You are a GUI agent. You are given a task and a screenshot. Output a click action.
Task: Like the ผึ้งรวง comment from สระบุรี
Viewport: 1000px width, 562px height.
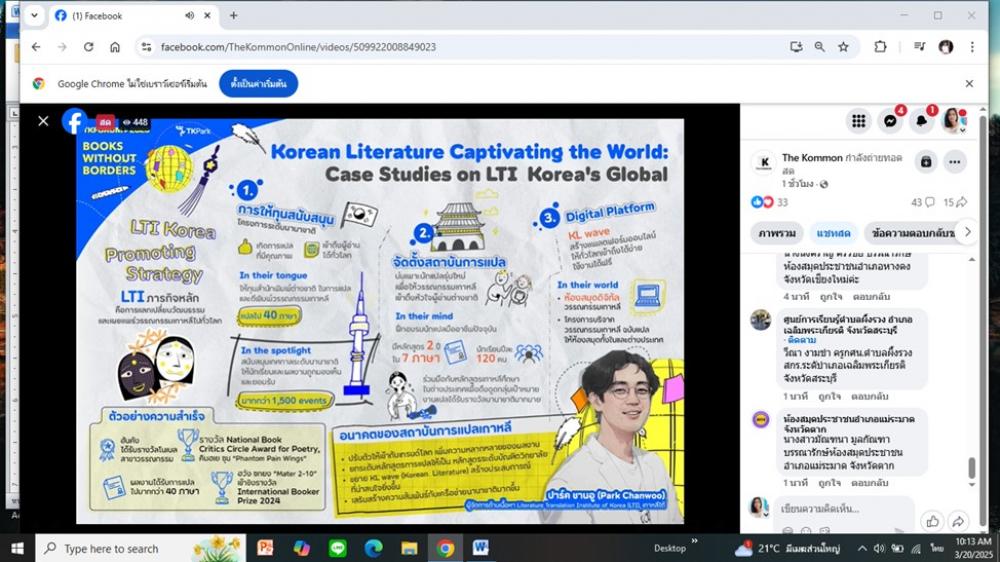pyautogui.click(x=829, y=396)
